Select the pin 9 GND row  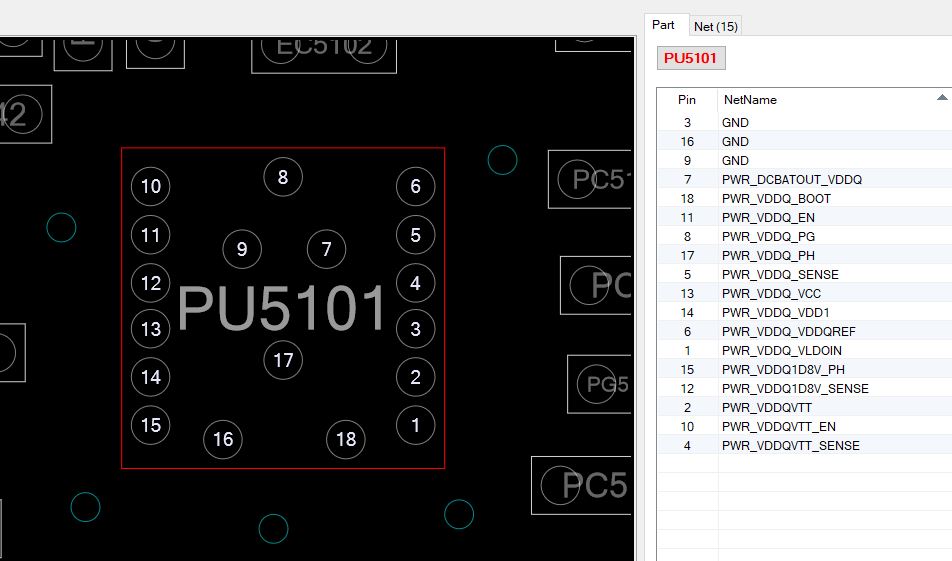804,160
